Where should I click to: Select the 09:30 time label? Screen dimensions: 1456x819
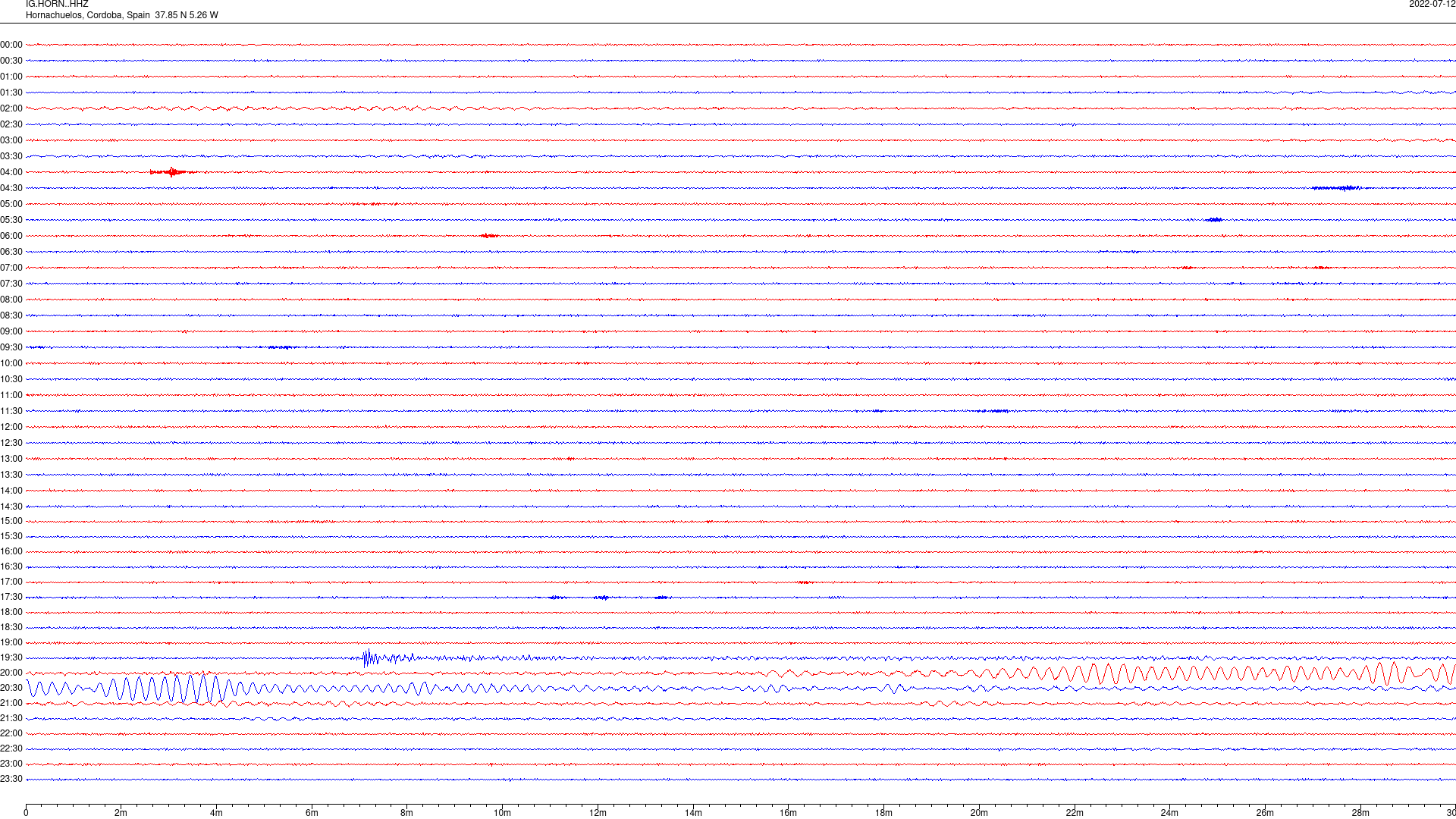click(x=11, y=347)
